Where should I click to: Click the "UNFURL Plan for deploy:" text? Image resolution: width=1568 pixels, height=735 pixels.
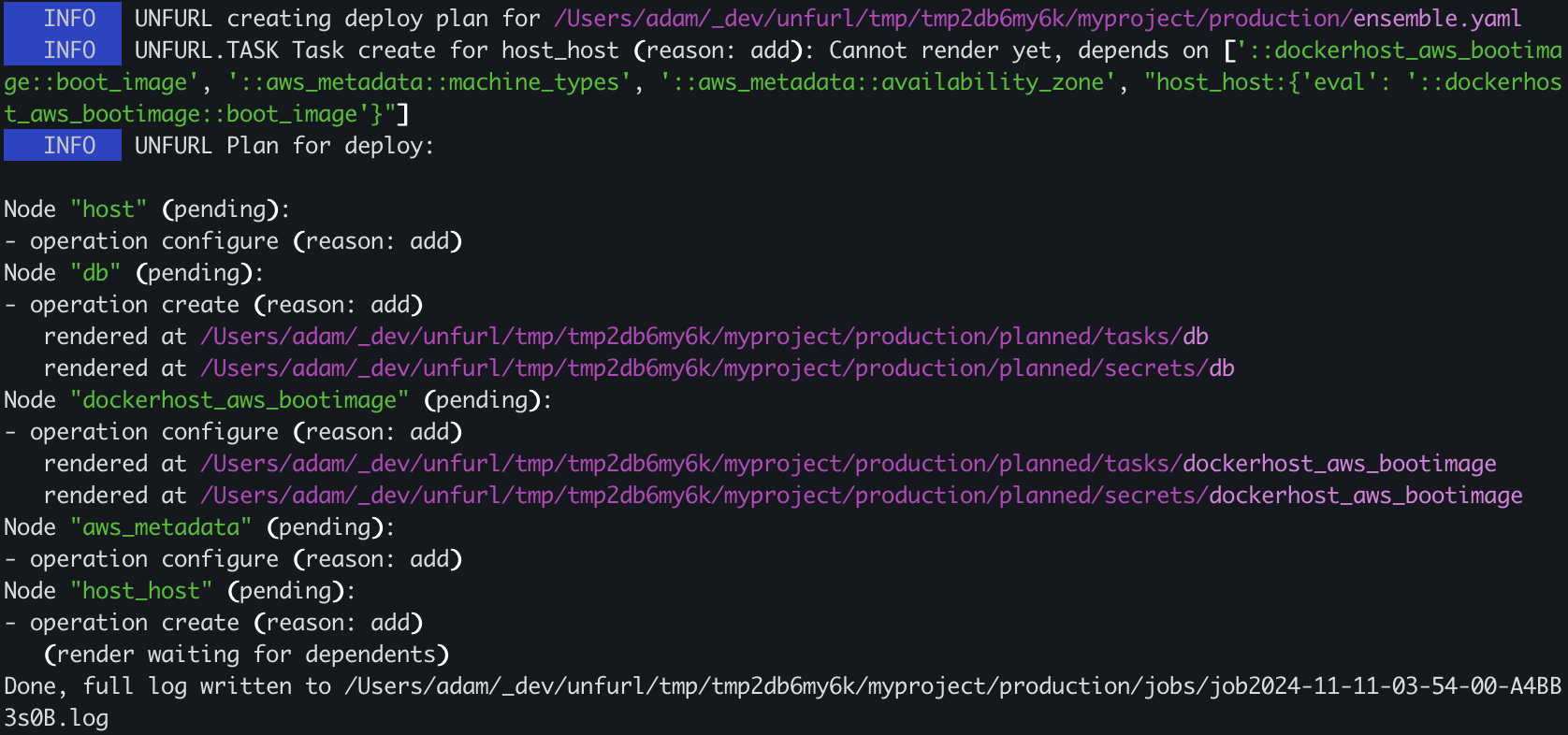click(284, 146)
